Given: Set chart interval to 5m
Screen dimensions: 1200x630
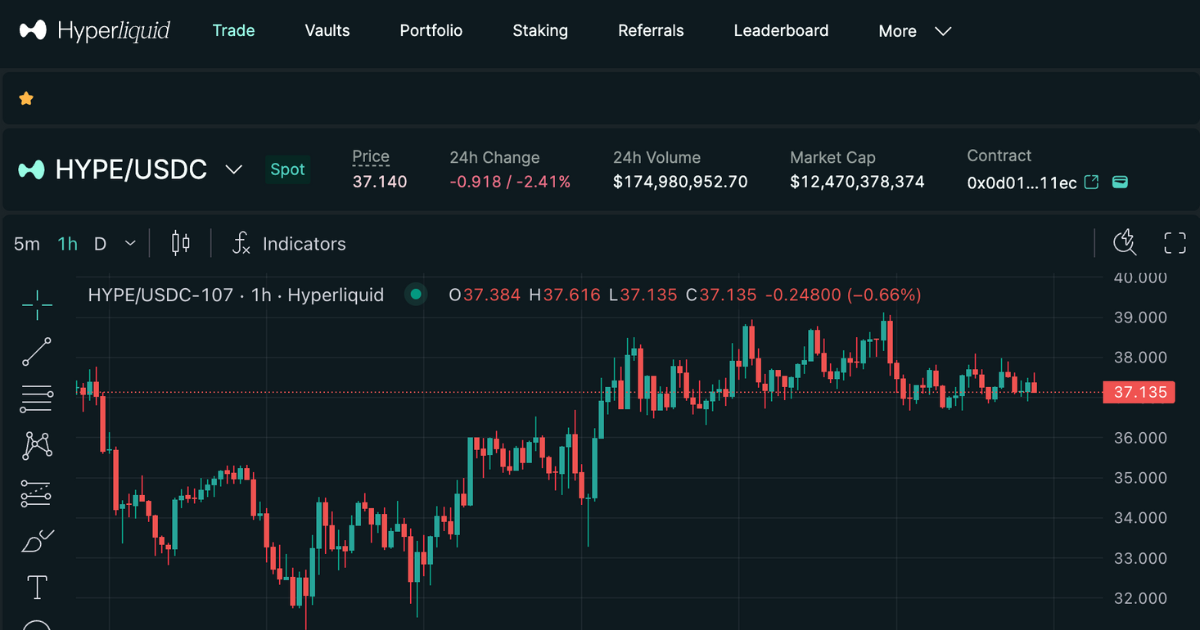Looking at the screenshot, I should click(x=27, y=243).
